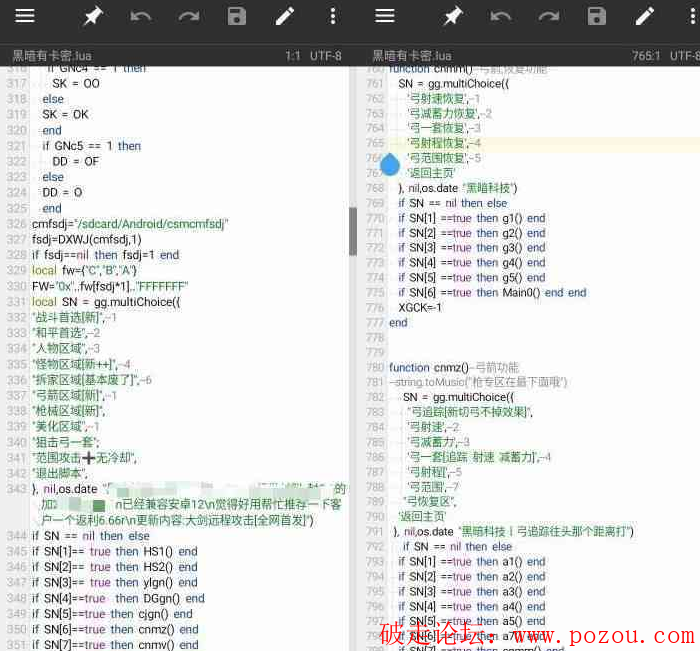Click the right editor file name 黑暗有卡密.lua
Viewport: 700px width, 651px height.
click(x=412, y=56)
